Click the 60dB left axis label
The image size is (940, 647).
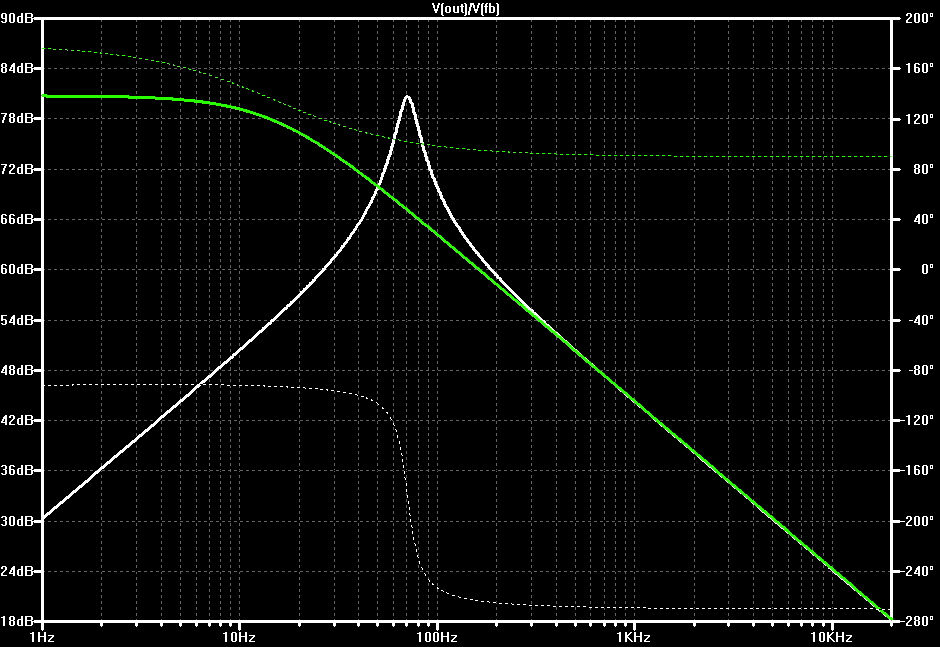point(17,269)
